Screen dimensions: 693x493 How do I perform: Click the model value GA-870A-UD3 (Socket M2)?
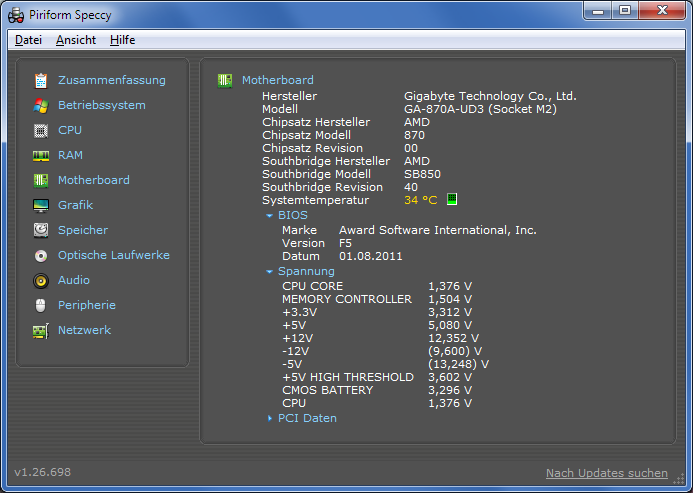480,109
